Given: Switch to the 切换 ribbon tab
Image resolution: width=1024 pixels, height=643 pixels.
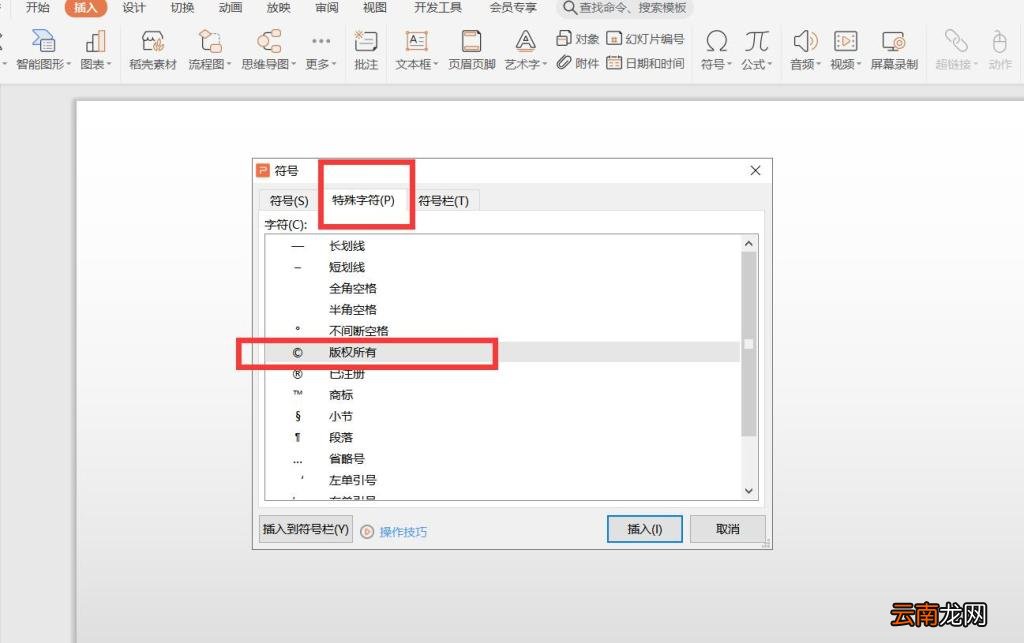Looking at the screenshot, I should point(182,8).
